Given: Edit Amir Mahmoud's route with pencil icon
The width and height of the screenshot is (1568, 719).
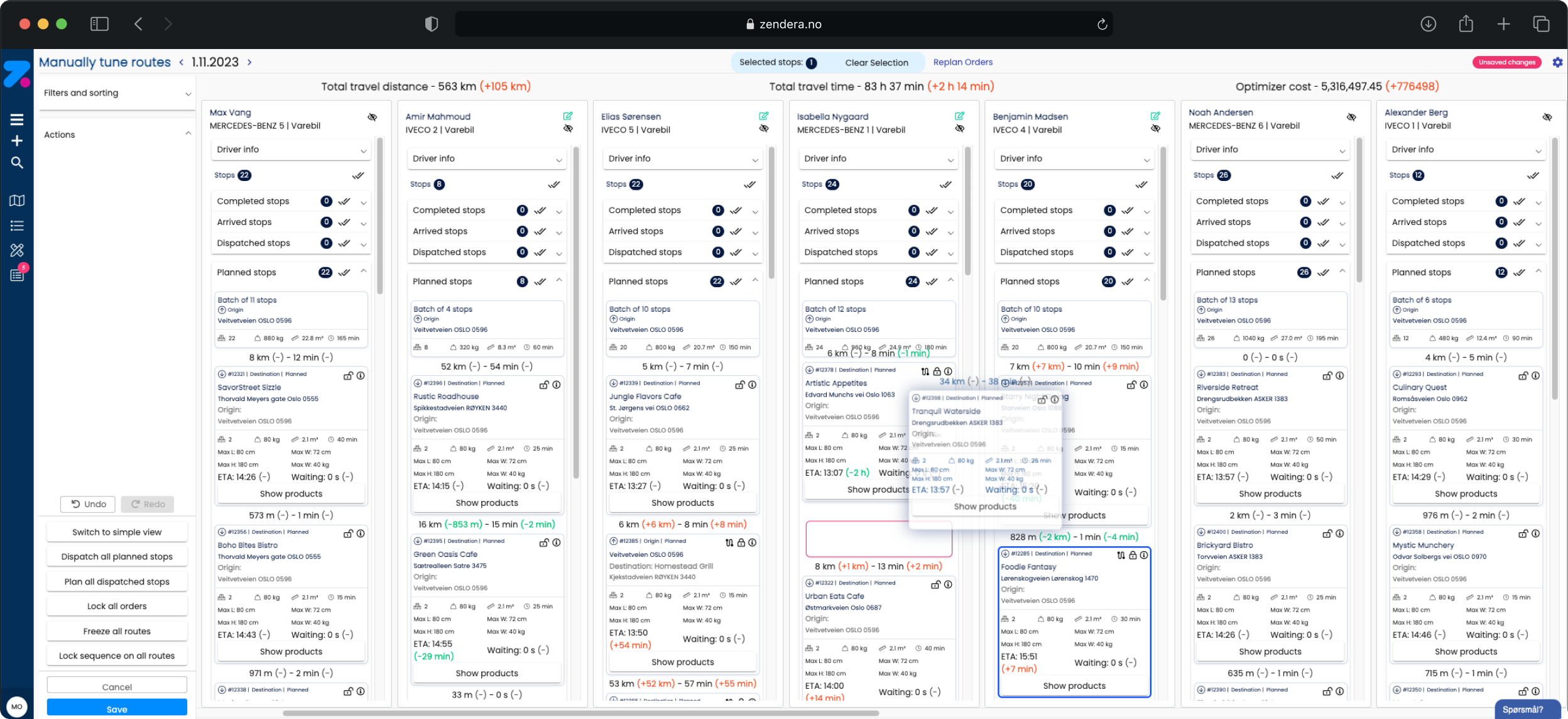Looking at the screenshot, I should 568,116.
